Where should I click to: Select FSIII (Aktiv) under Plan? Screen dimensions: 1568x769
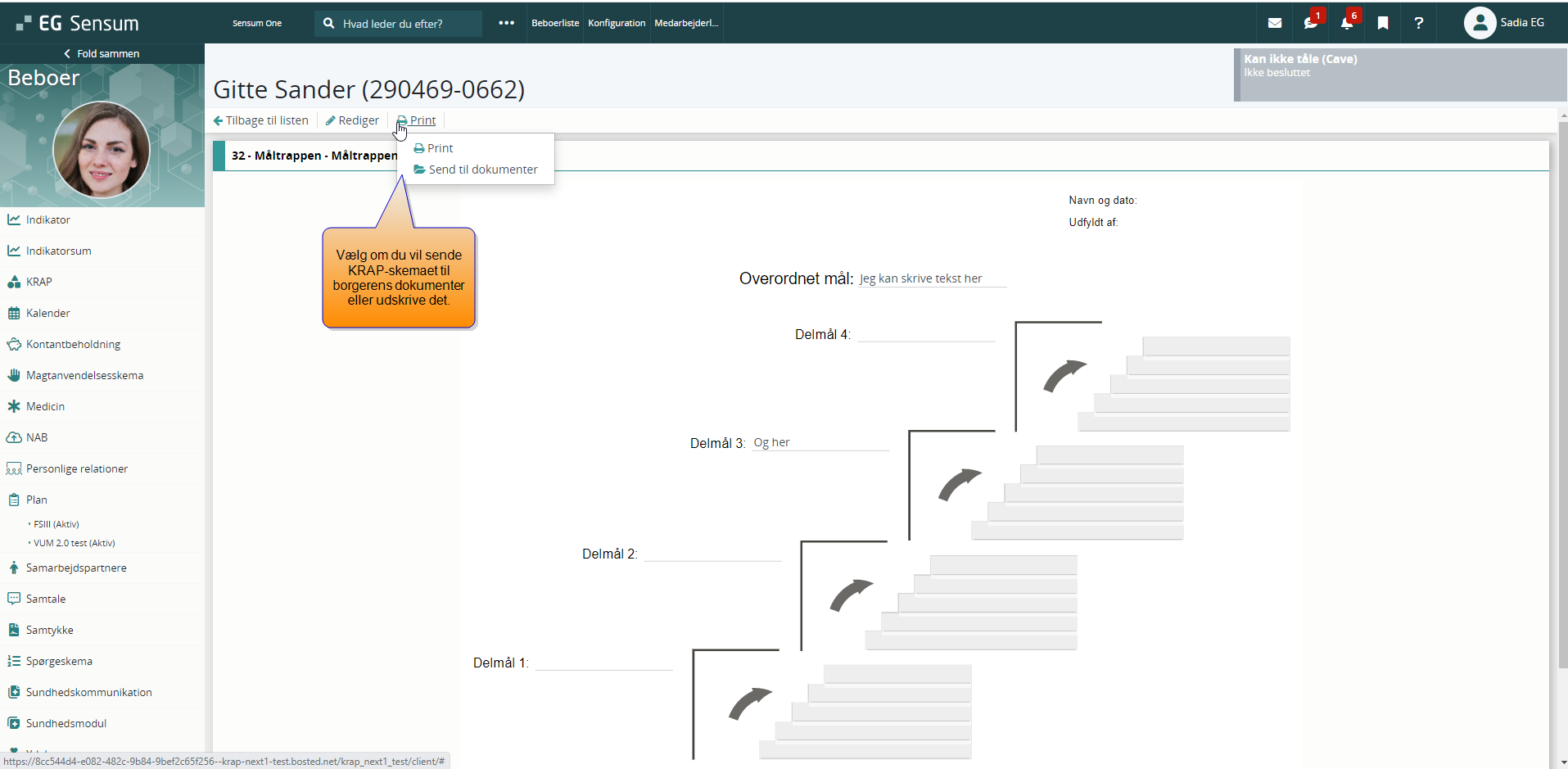(x=56, y=524)
